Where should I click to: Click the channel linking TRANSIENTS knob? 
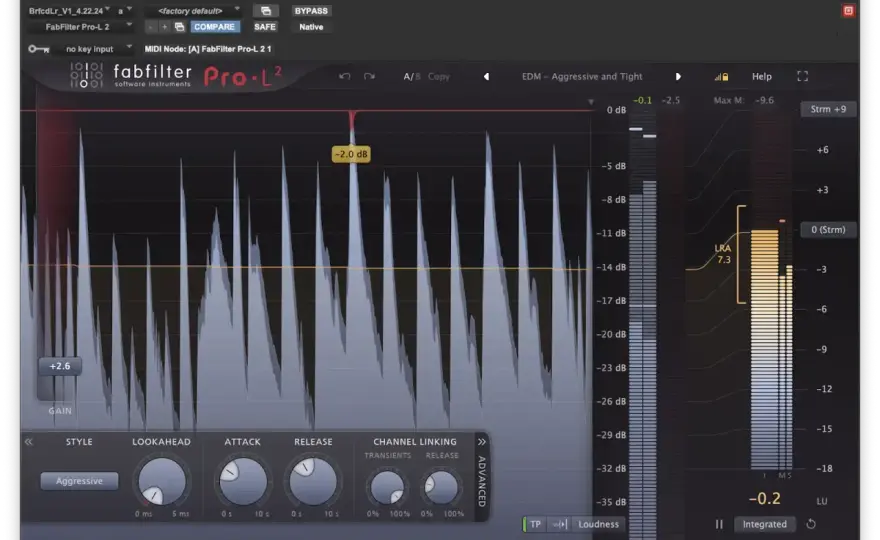tap(387, 487)
